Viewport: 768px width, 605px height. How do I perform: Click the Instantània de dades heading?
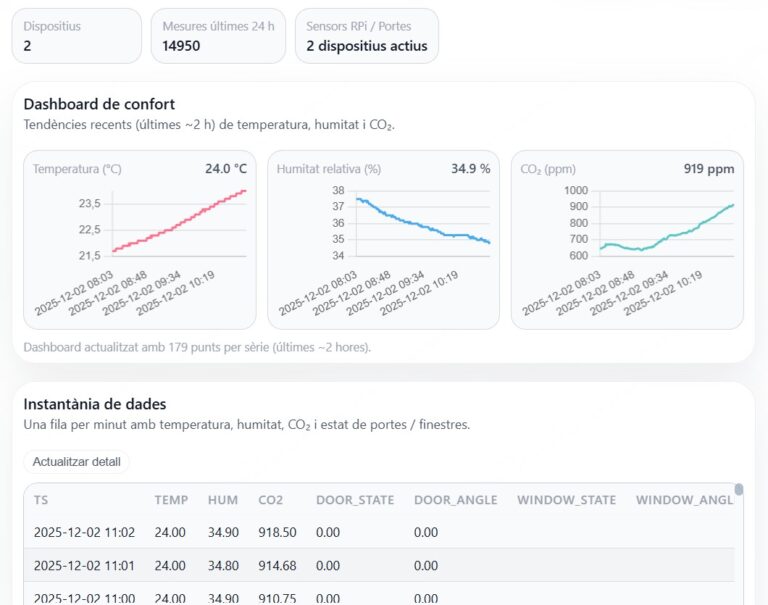tap(95, 404)
